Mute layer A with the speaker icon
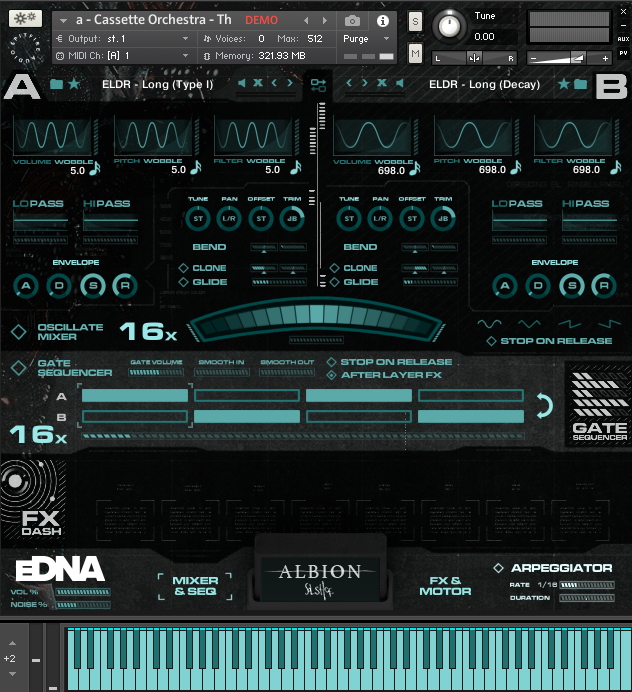This screenshot has width=632, height=692. pos(241,83)
